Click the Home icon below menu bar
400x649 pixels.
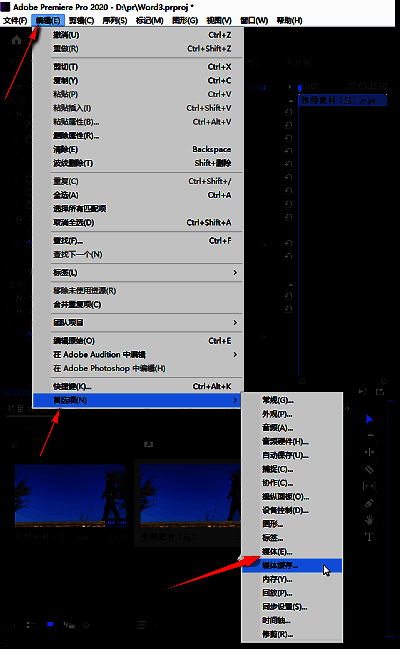click(17, 40)
